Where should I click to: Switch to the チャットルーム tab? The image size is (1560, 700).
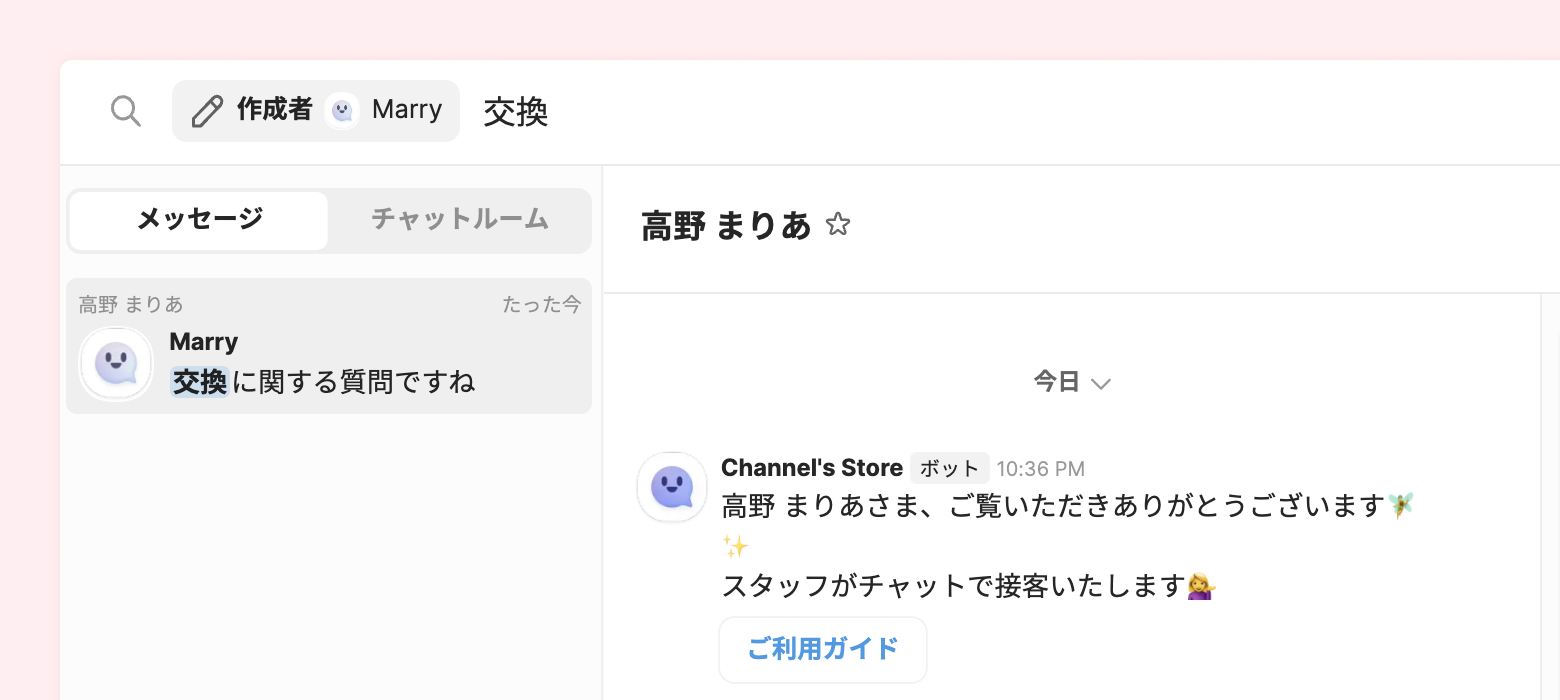(460, 220)
